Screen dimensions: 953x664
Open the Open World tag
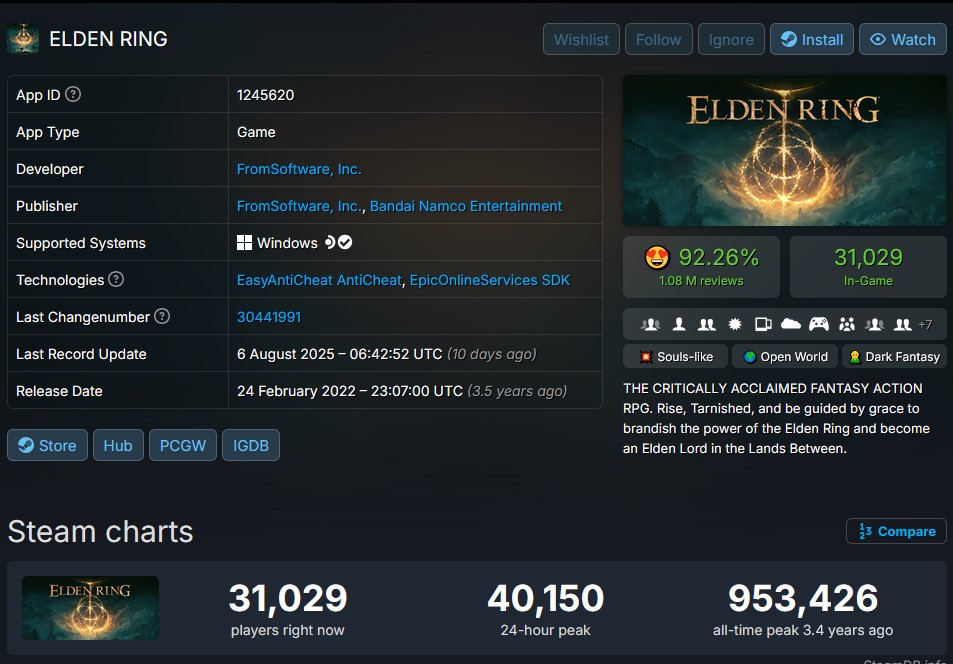pyautogui.click(x=785, y=357)
